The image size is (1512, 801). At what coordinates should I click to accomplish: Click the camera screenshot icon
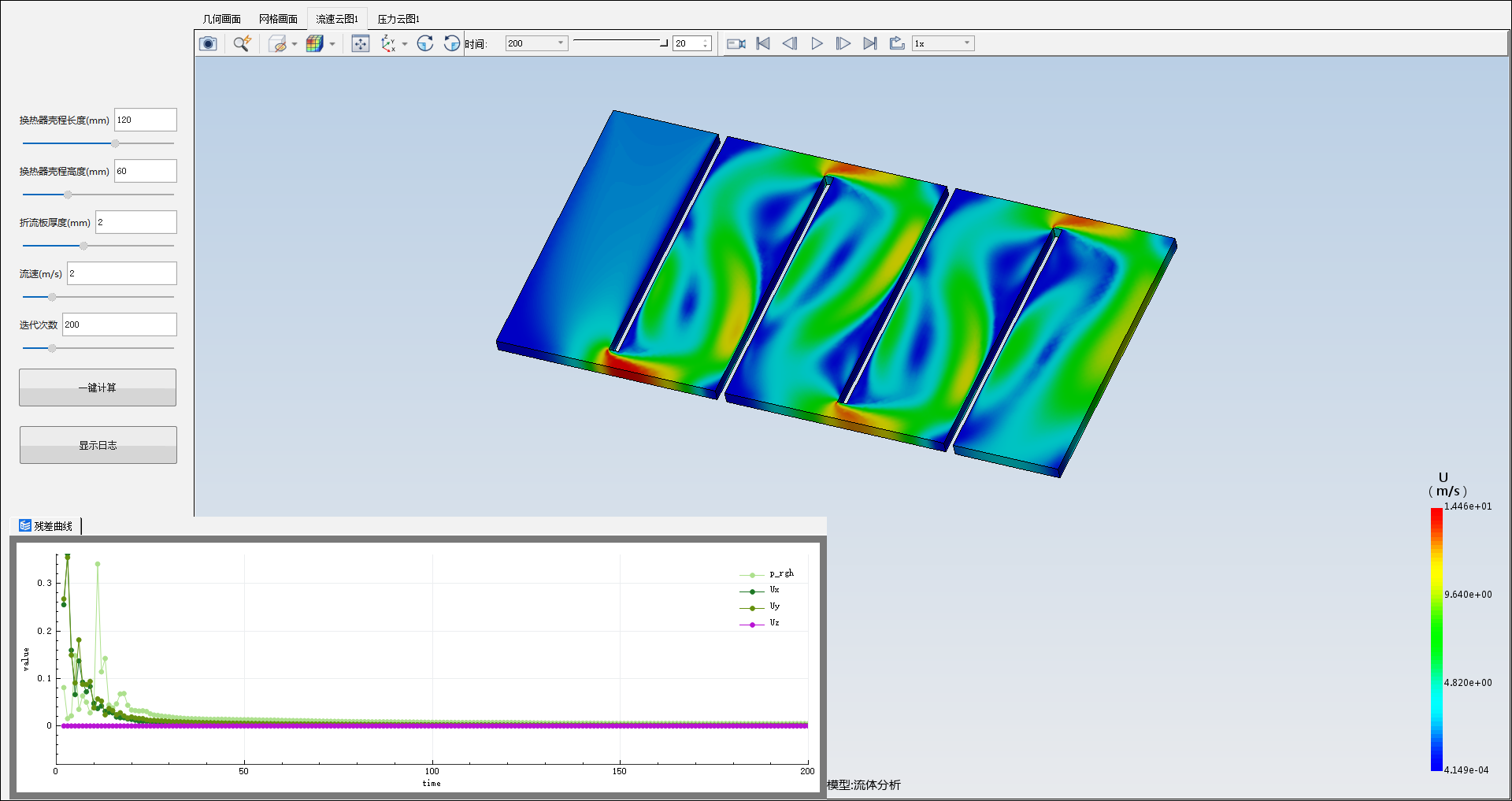point(208,43)
